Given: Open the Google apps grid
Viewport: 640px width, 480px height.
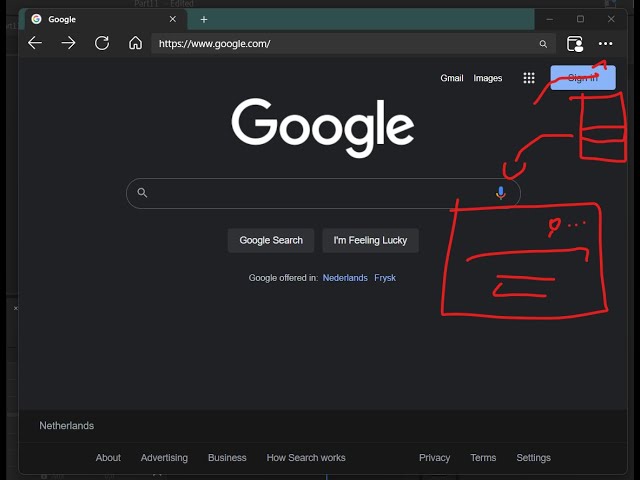Looking at the screenshot, I should click(x=529, y=78).
